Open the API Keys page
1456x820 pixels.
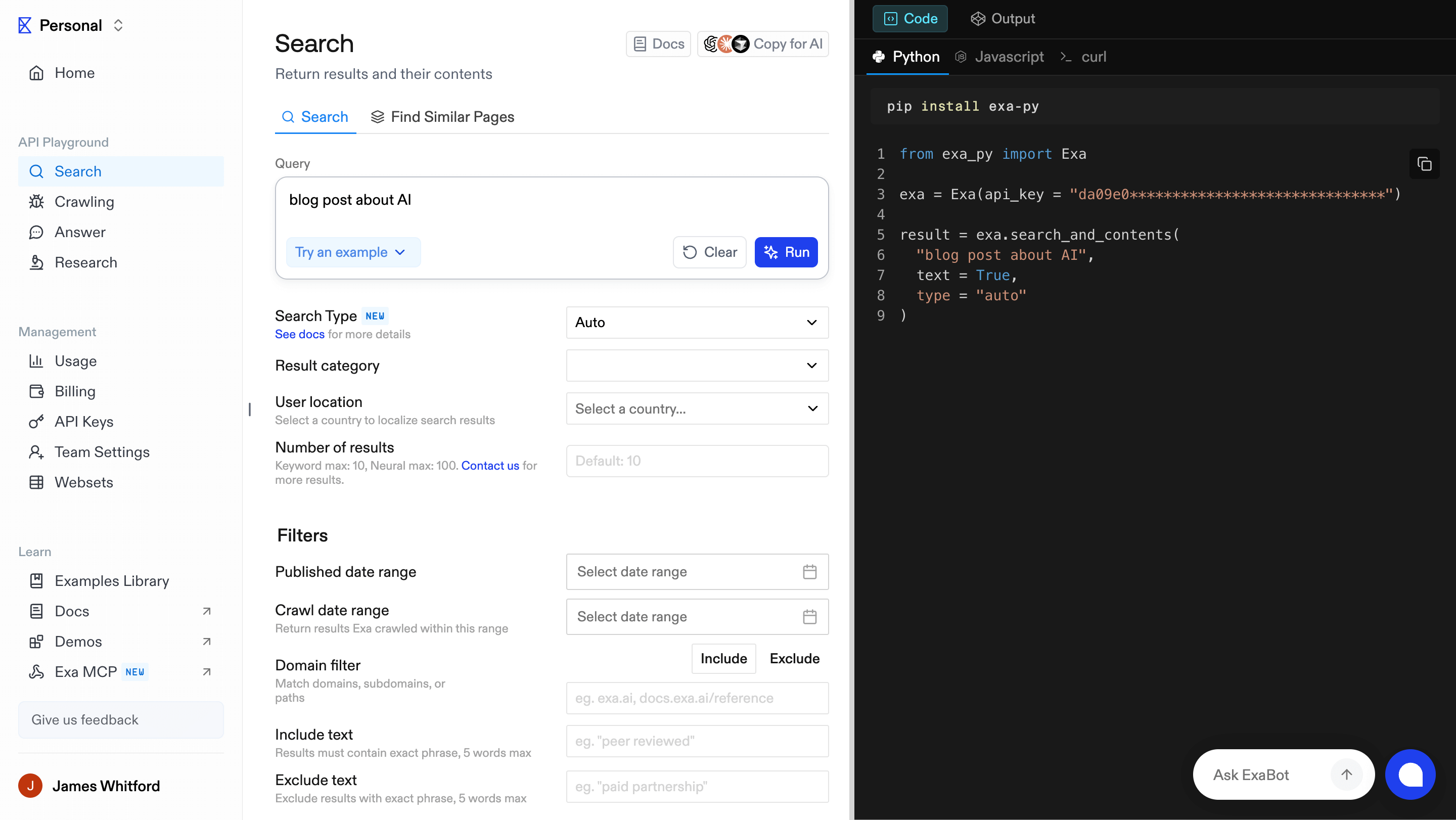coord(83,421)
